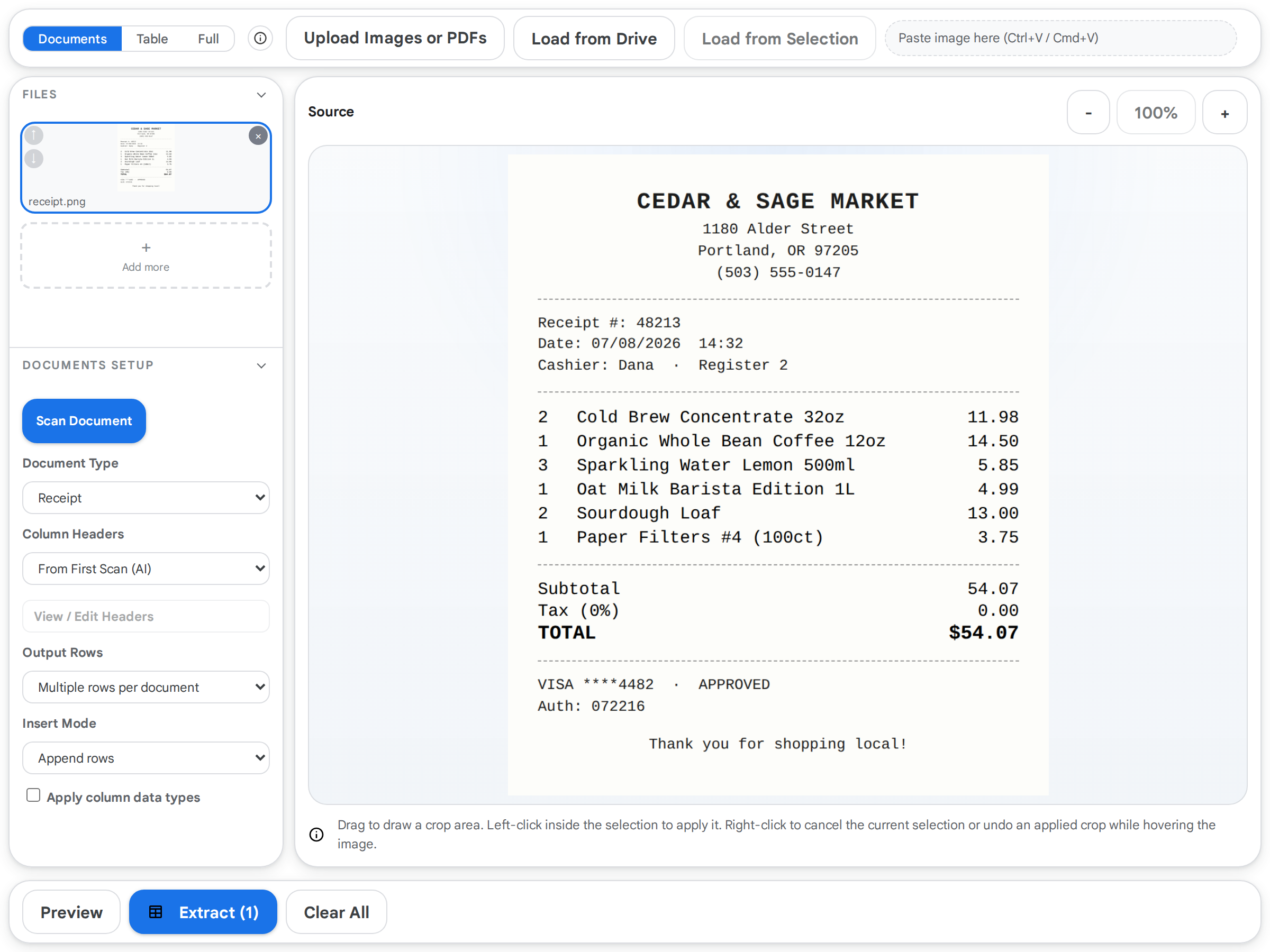
Task: Click Load from Selection button
Action: click(779, 39)
